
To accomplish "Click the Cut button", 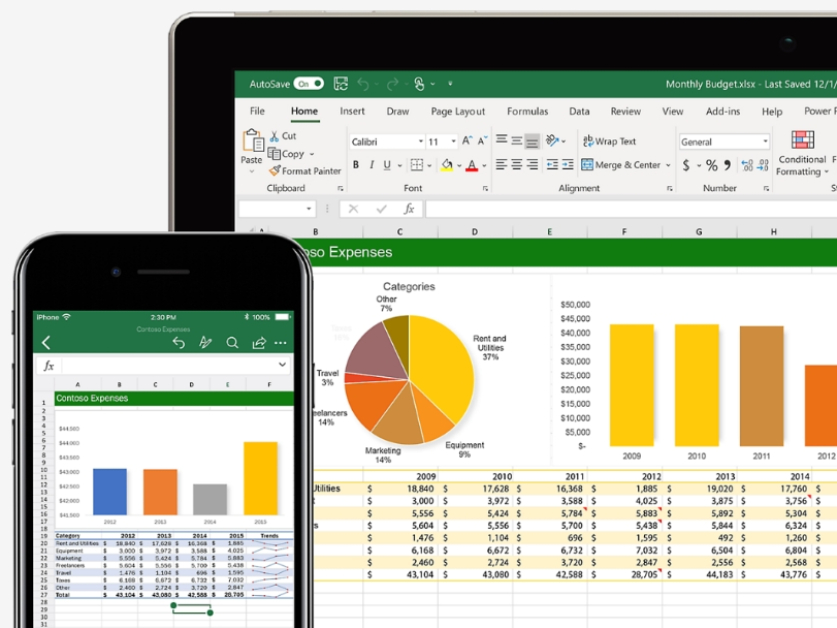I will coord(283,136).
